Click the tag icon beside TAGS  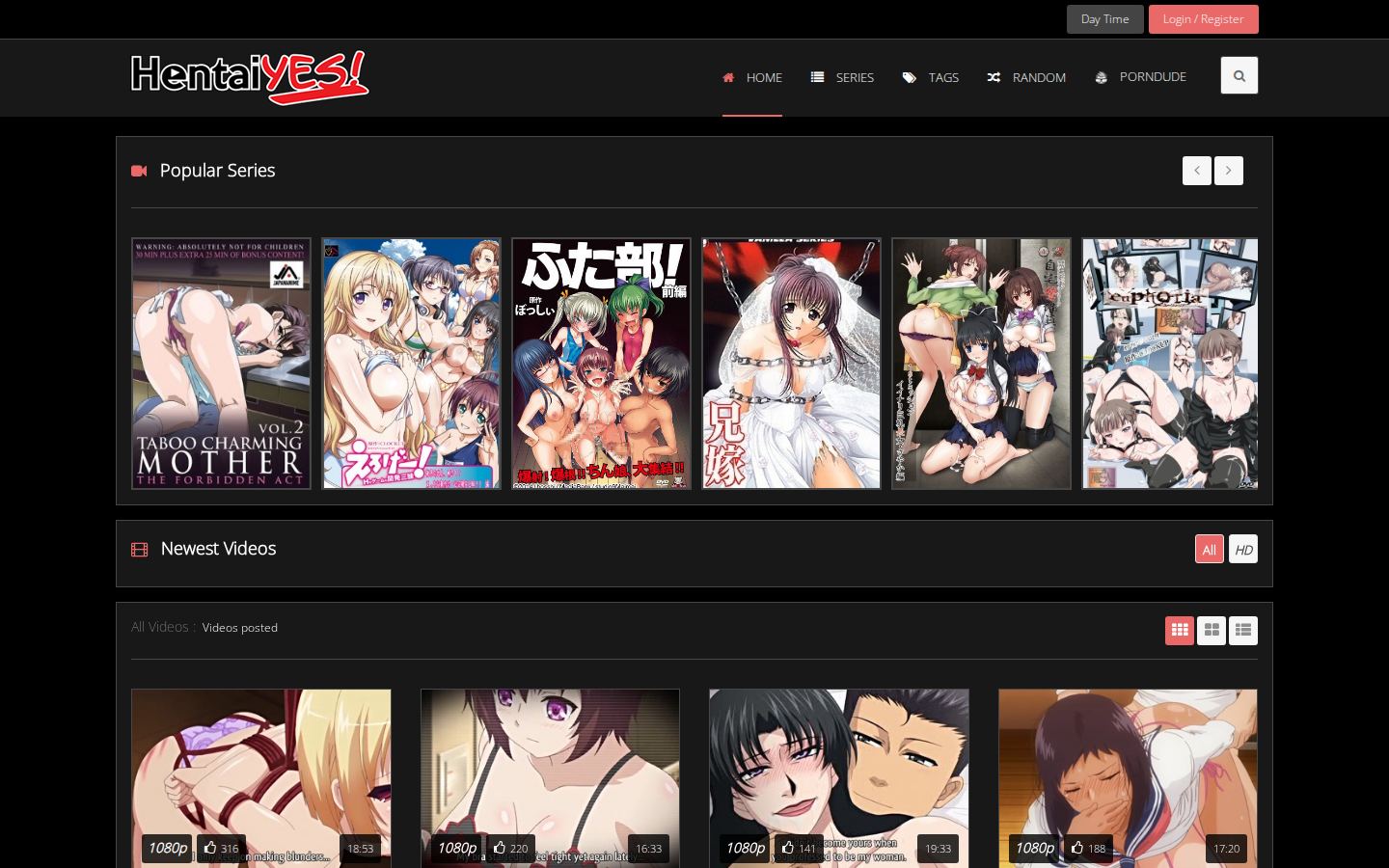pos(909,77)
